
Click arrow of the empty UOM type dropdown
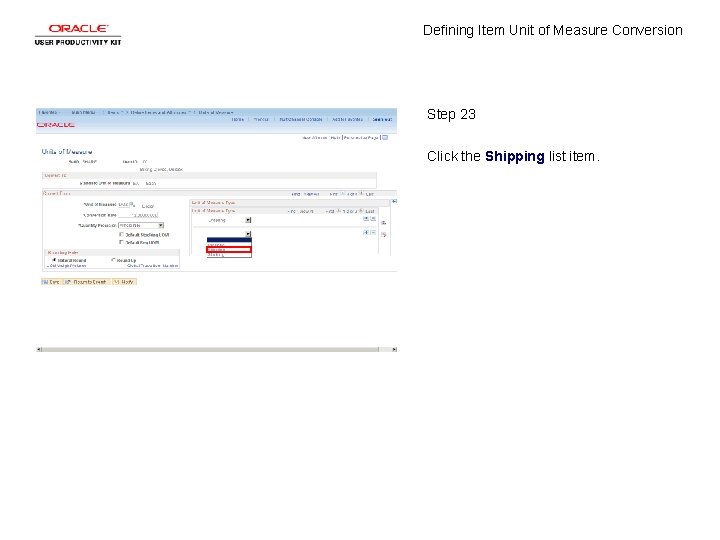[x=248, y=234]
